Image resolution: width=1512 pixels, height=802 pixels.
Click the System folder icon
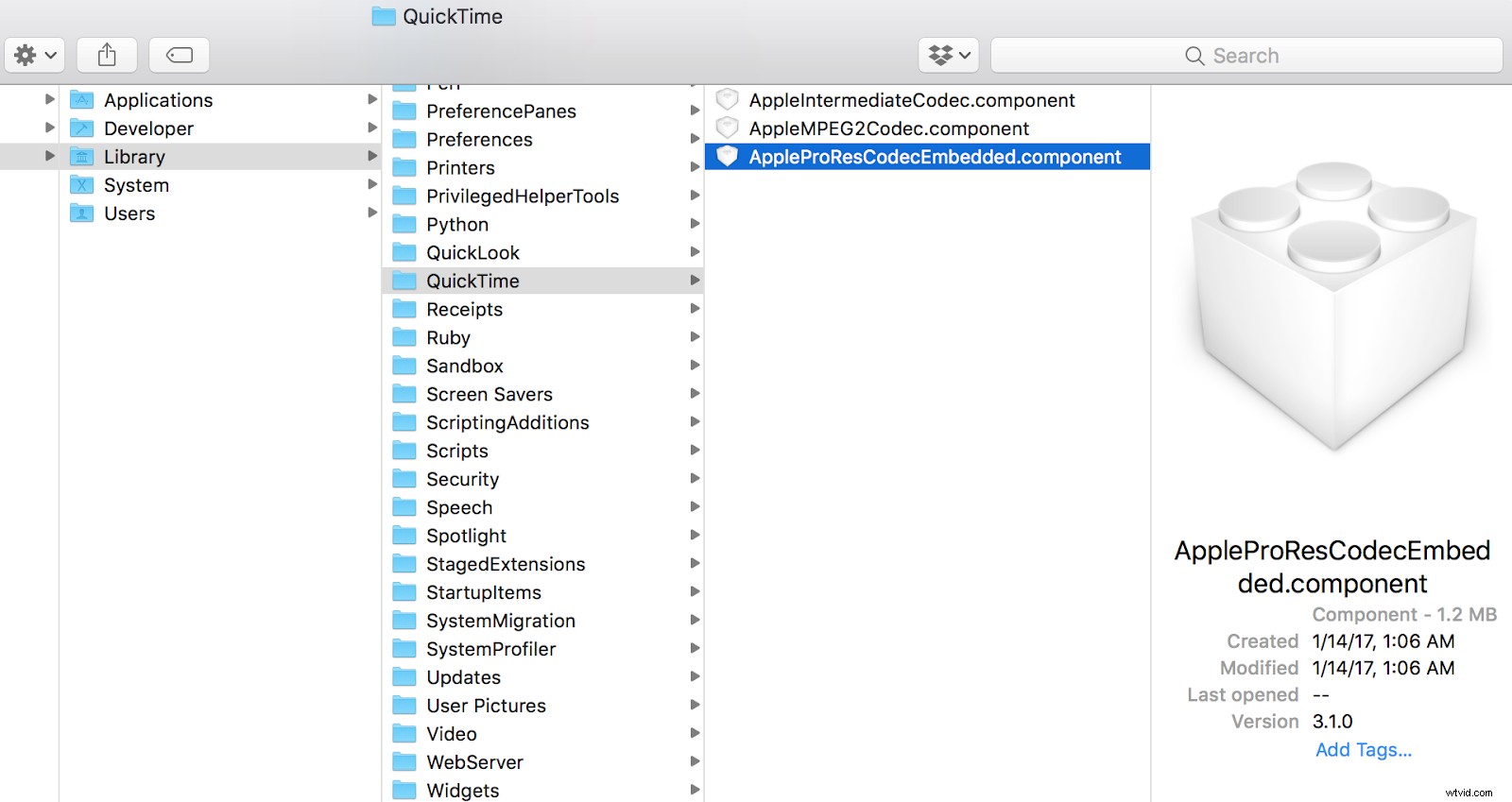point(82,185)
